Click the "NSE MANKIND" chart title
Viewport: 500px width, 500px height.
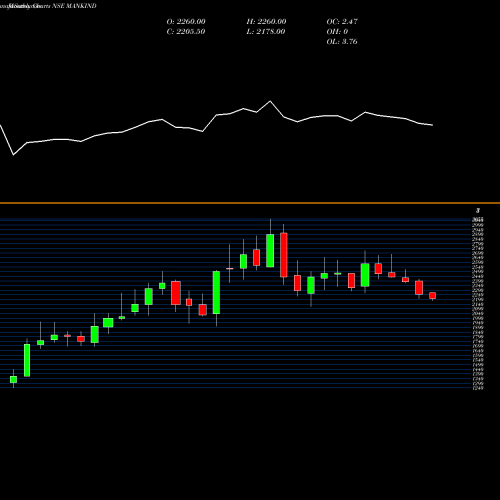75,6
